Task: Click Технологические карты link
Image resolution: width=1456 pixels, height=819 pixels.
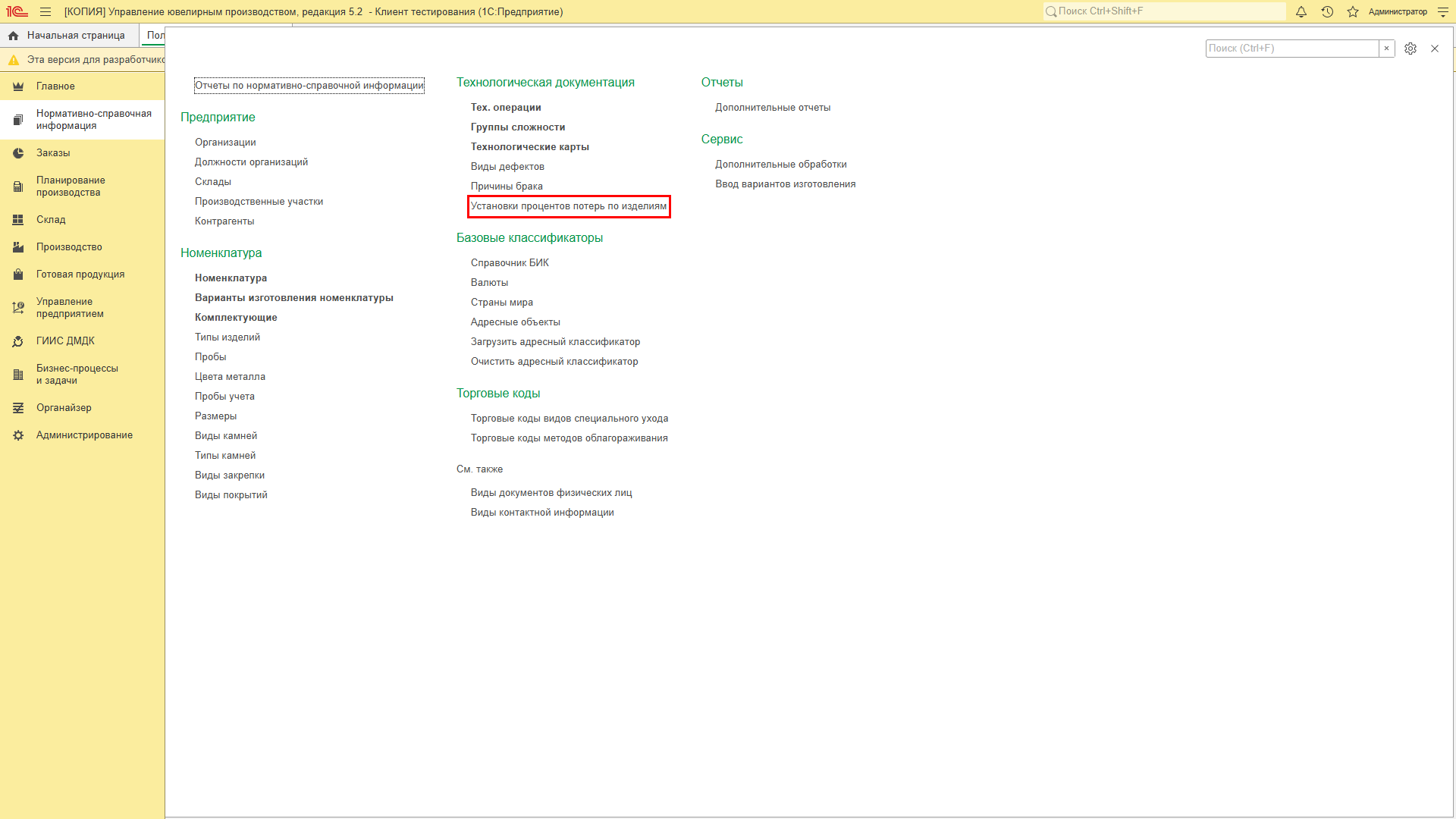Action: coord(530,146)
